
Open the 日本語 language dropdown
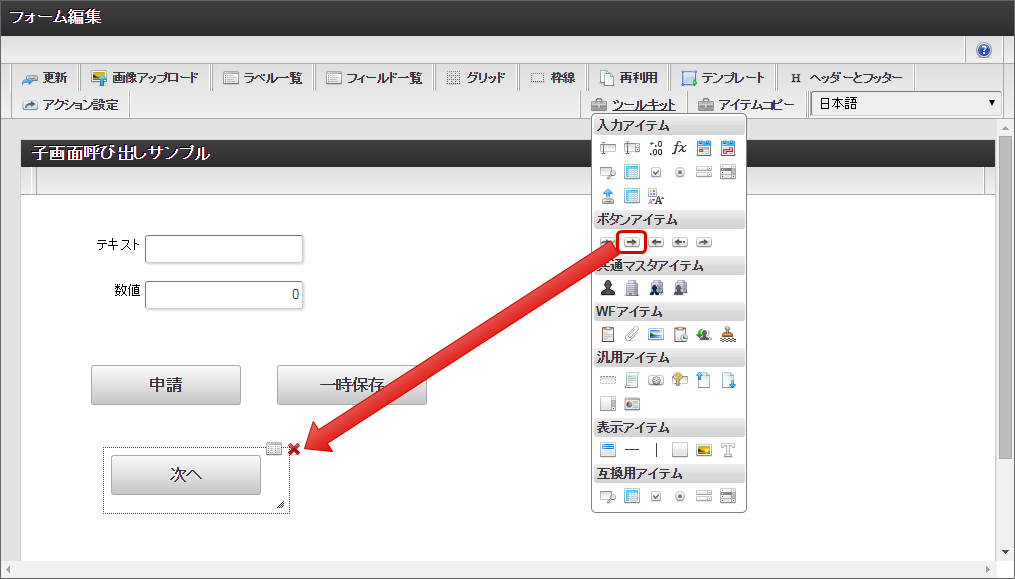tap(905, 104)
